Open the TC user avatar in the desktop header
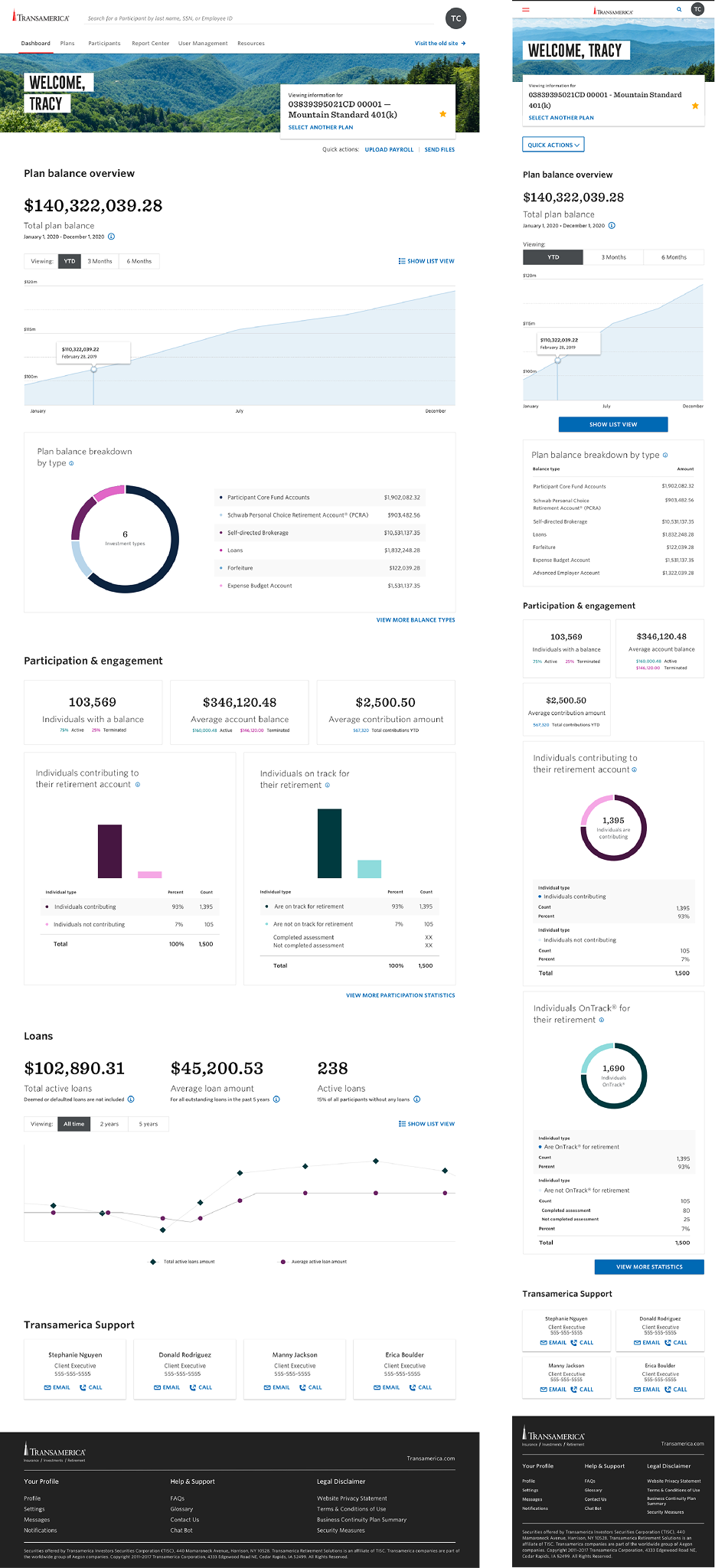Screen dimensions: 715x1568 (455, 18)
